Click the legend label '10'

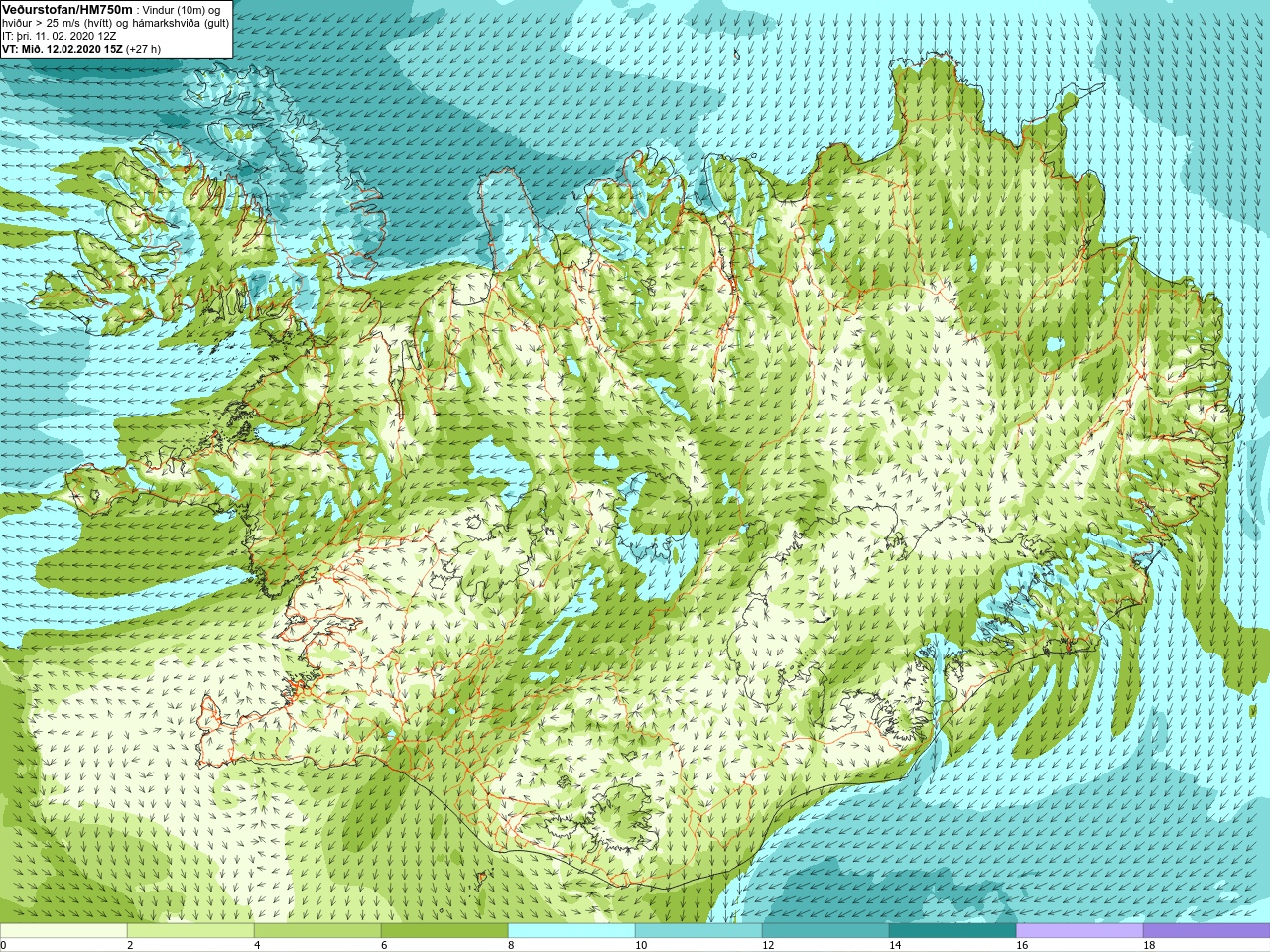click(640, 945)
